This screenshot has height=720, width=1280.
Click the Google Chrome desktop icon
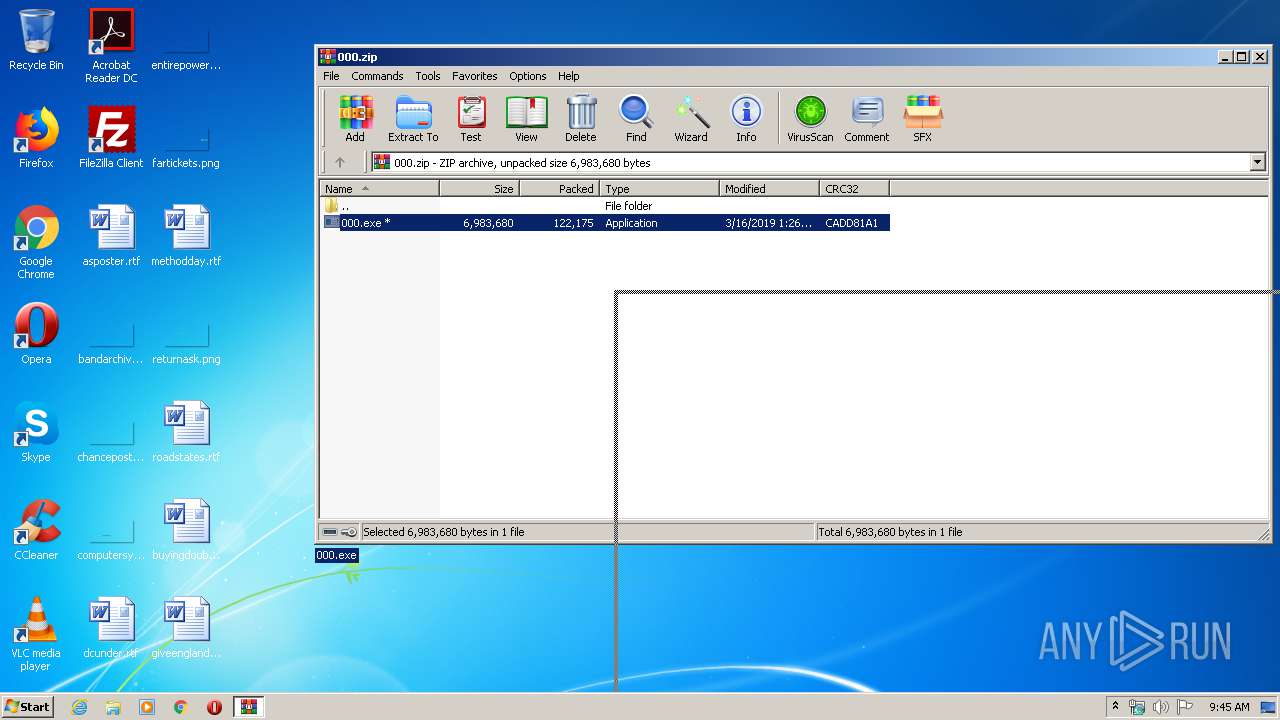[36, 242]
